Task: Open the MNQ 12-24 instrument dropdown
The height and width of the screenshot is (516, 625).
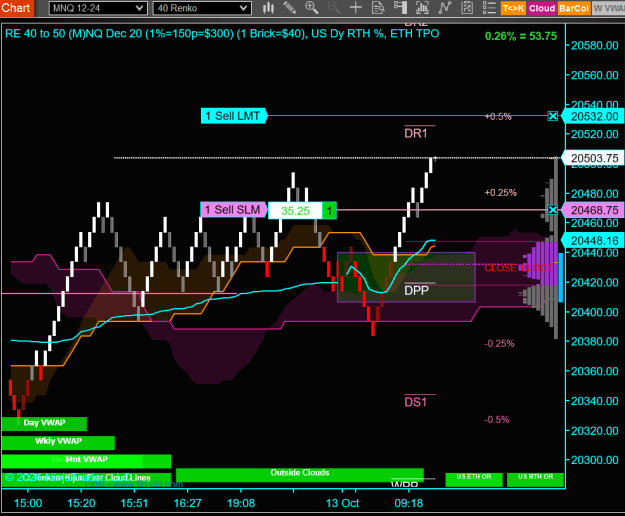Action: pos(98,8)
